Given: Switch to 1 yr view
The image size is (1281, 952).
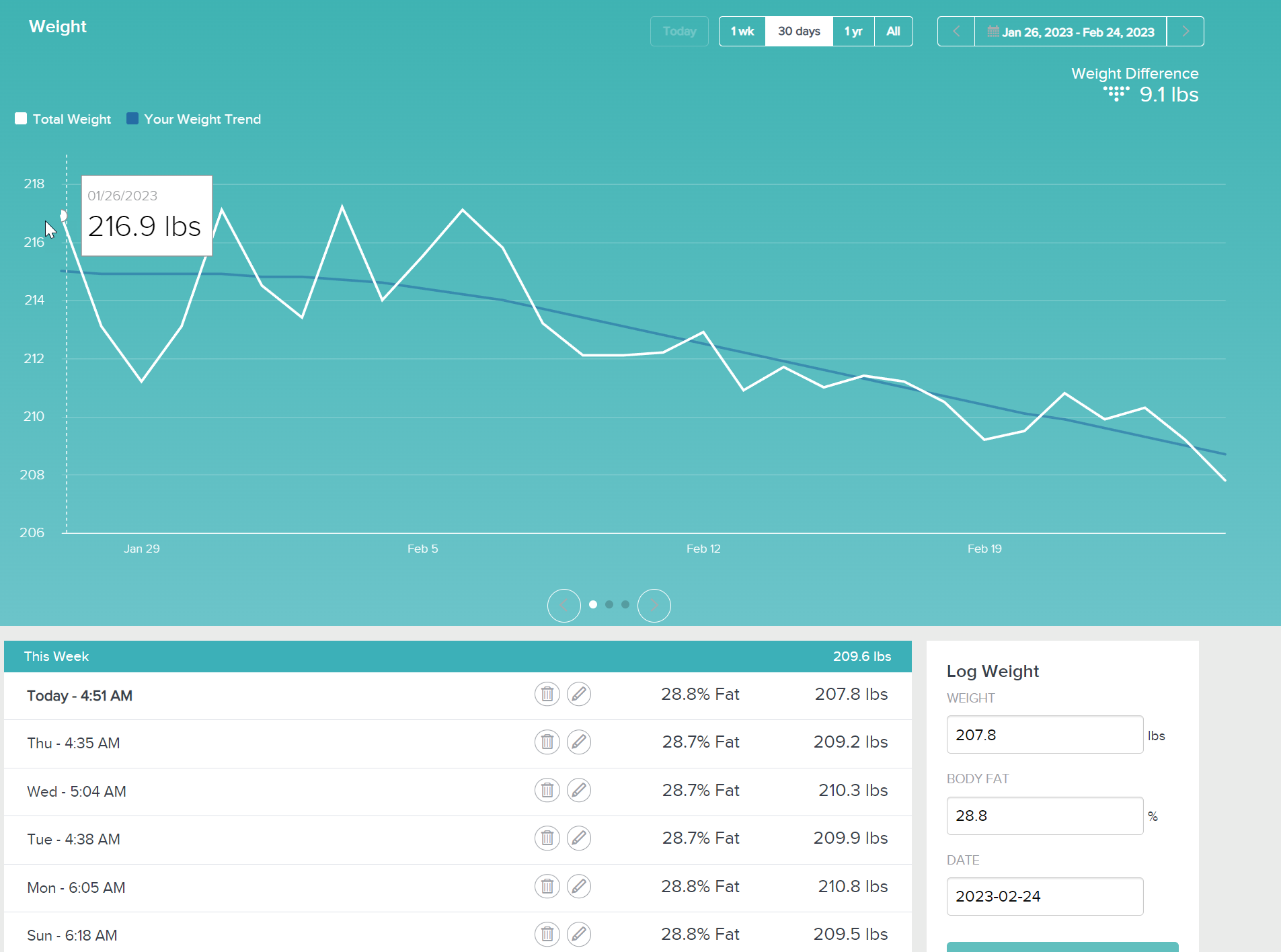Looking at the screenshot, I should coord(853,32).
